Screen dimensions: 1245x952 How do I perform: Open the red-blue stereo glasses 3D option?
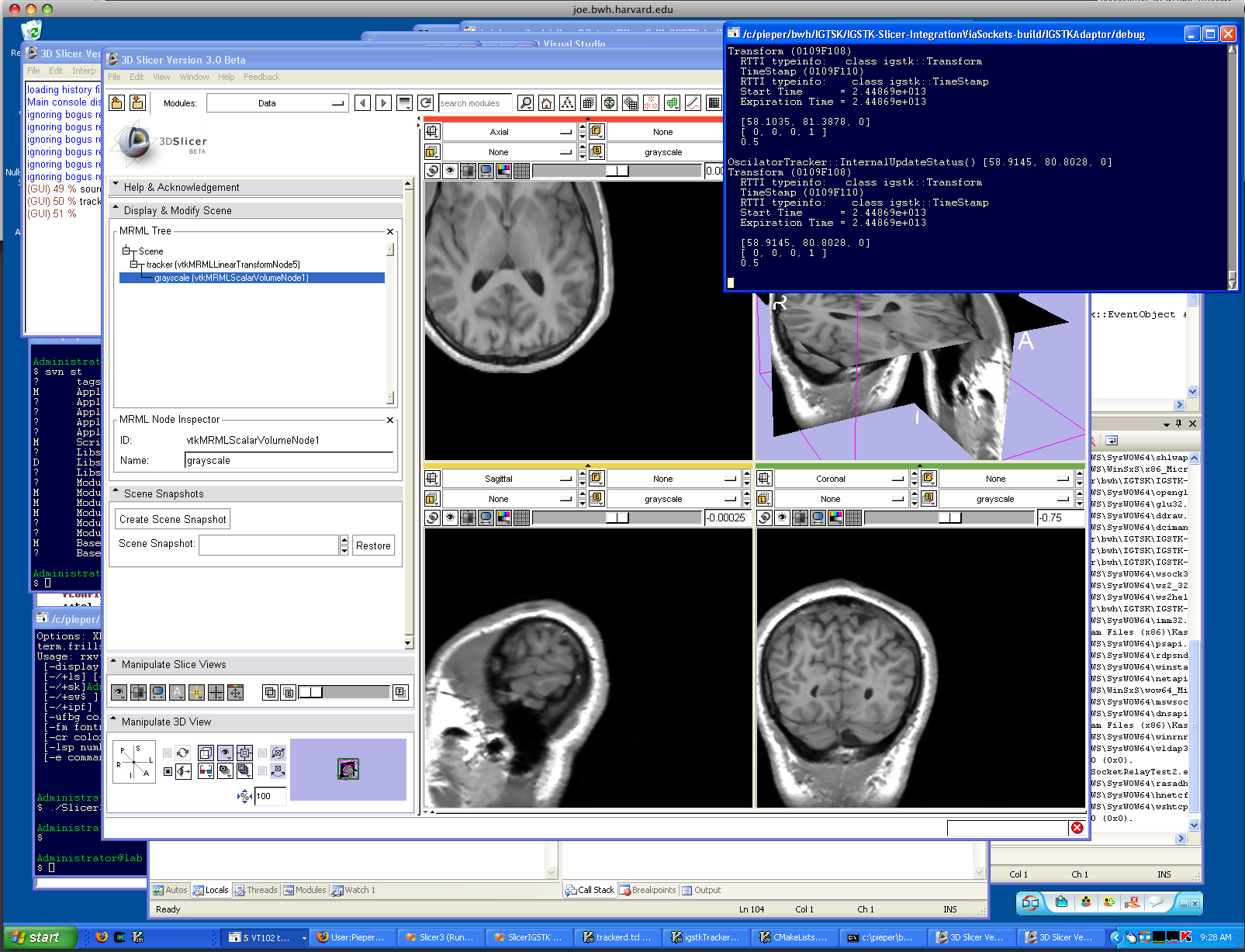click(206, 771)
